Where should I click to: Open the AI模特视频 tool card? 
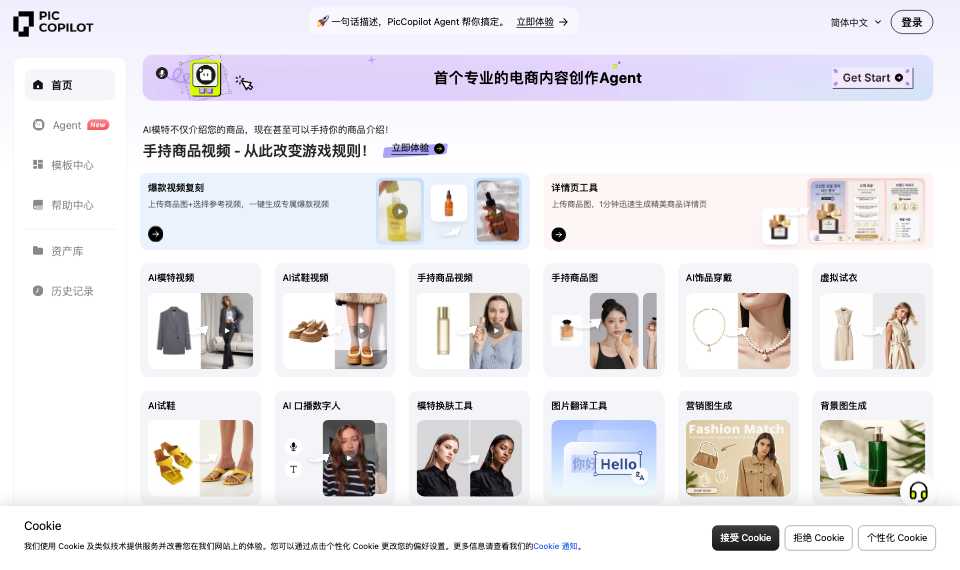click(x=200, y=320)
